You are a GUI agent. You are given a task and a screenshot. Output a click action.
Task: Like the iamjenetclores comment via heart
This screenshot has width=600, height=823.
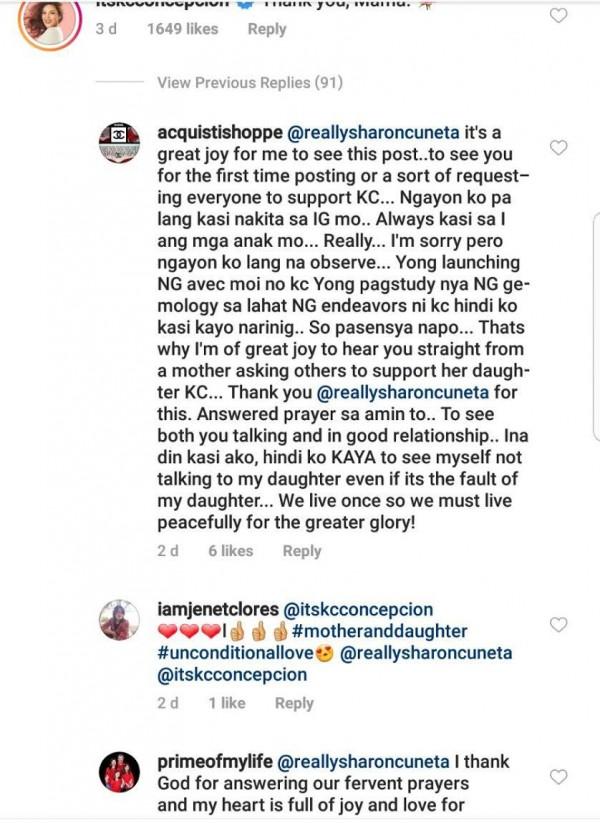click(558, 624)
